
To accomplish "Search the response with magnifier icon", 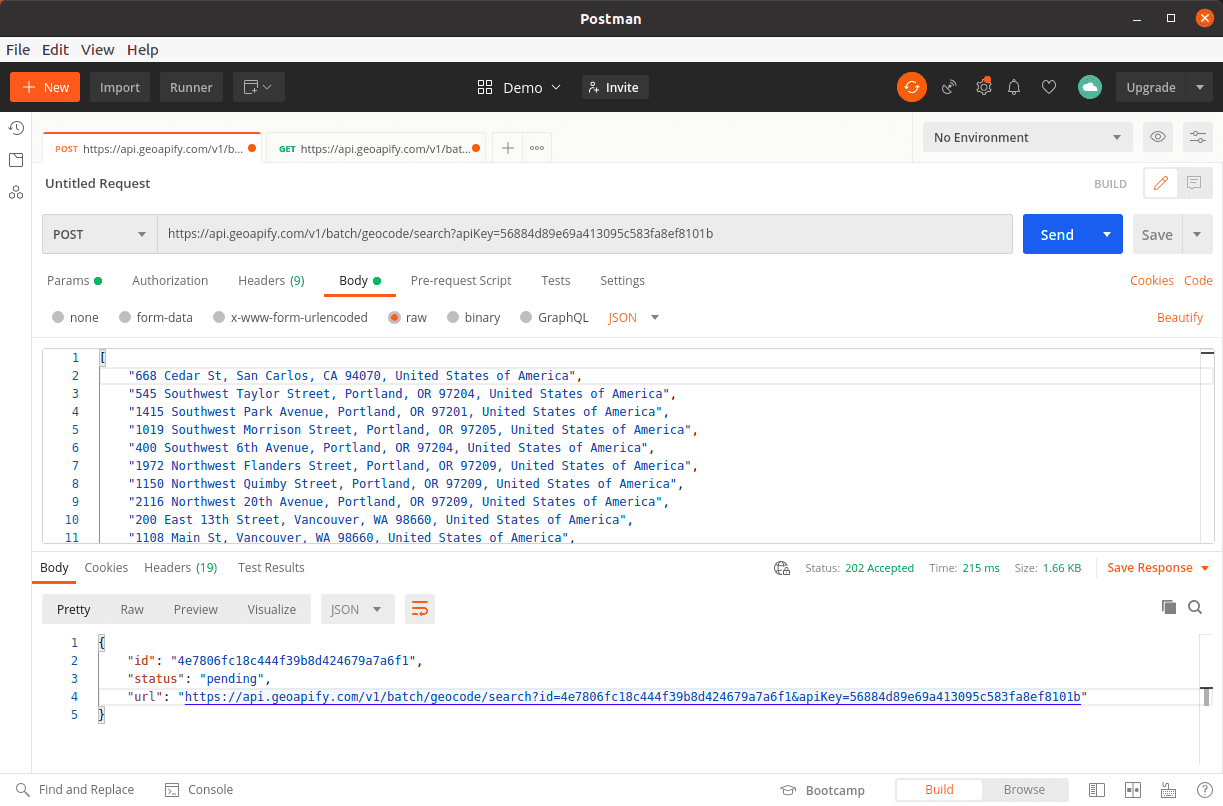I will pyautogui.click(x=1194, y=607).
